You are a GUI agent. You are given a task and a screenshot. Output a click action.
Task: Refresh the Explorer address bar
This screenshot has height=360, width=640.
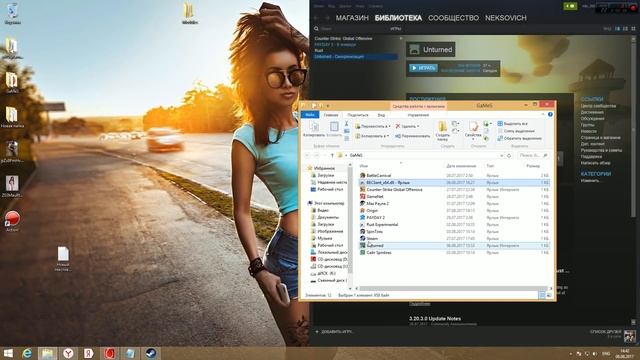509,156
